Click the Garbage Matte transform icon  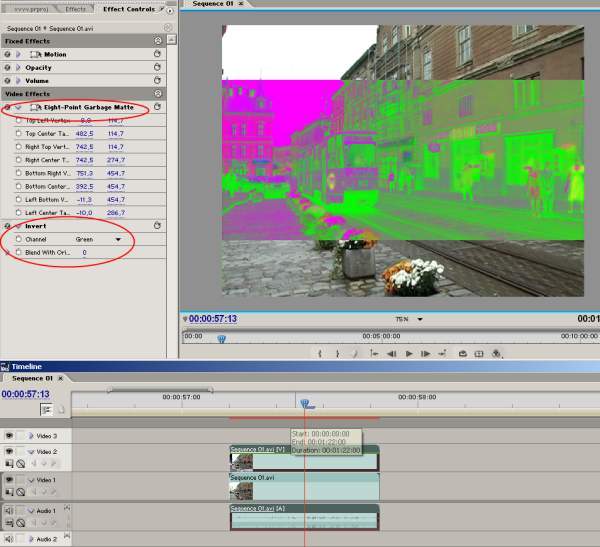coord(36,107)
